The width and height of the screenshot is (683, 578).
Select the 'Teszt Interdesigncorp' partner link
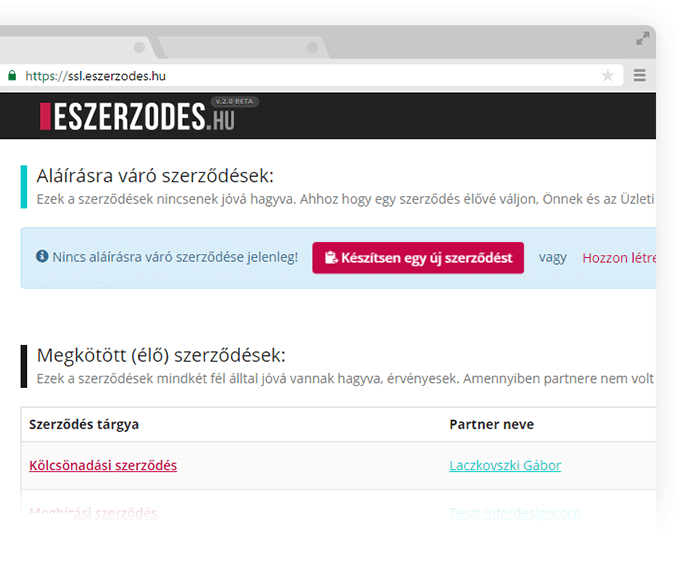(x=515, y=513)
